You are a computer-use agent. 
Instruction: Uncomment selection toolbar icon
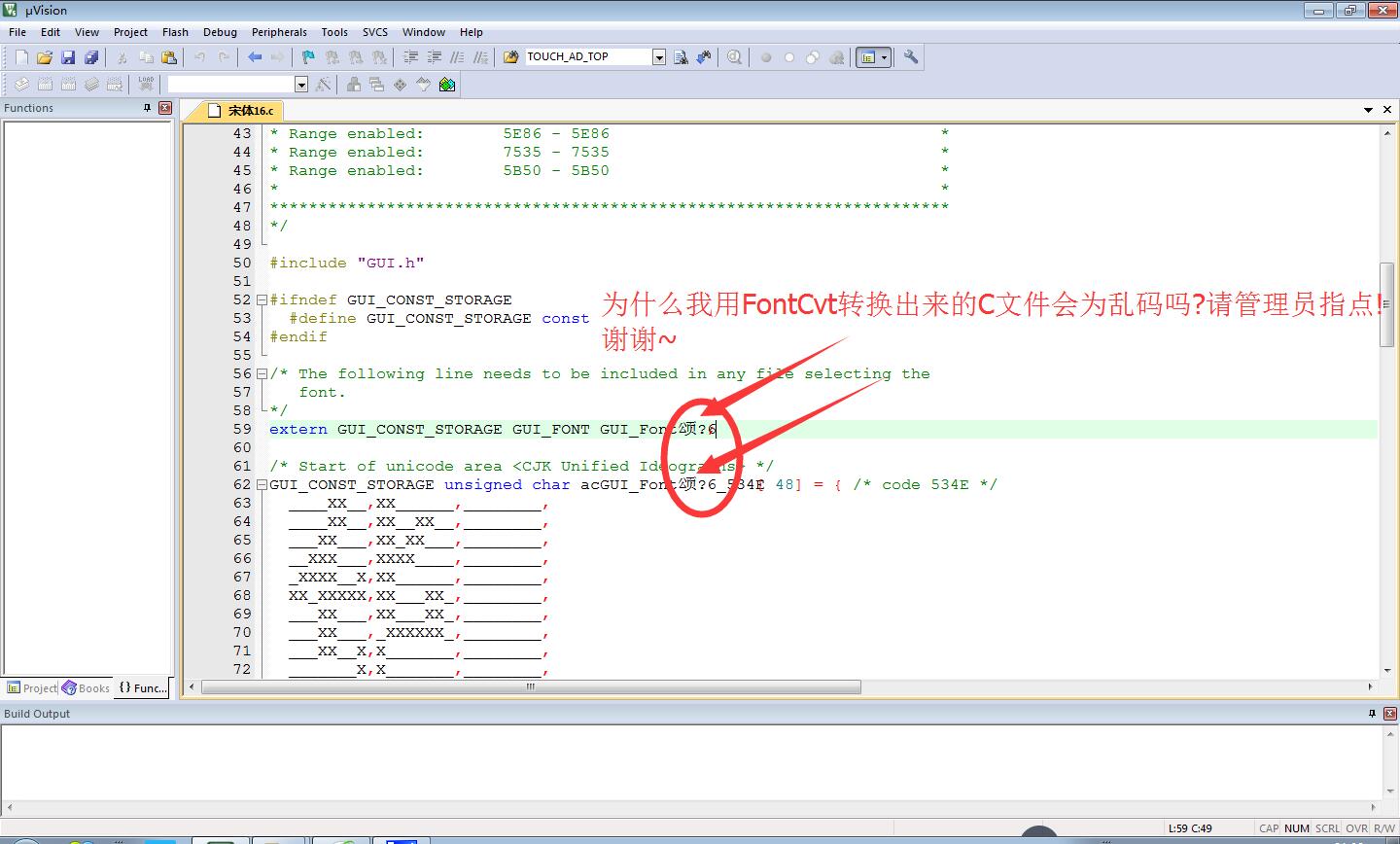pyautogui.click(x=480, y=57)
